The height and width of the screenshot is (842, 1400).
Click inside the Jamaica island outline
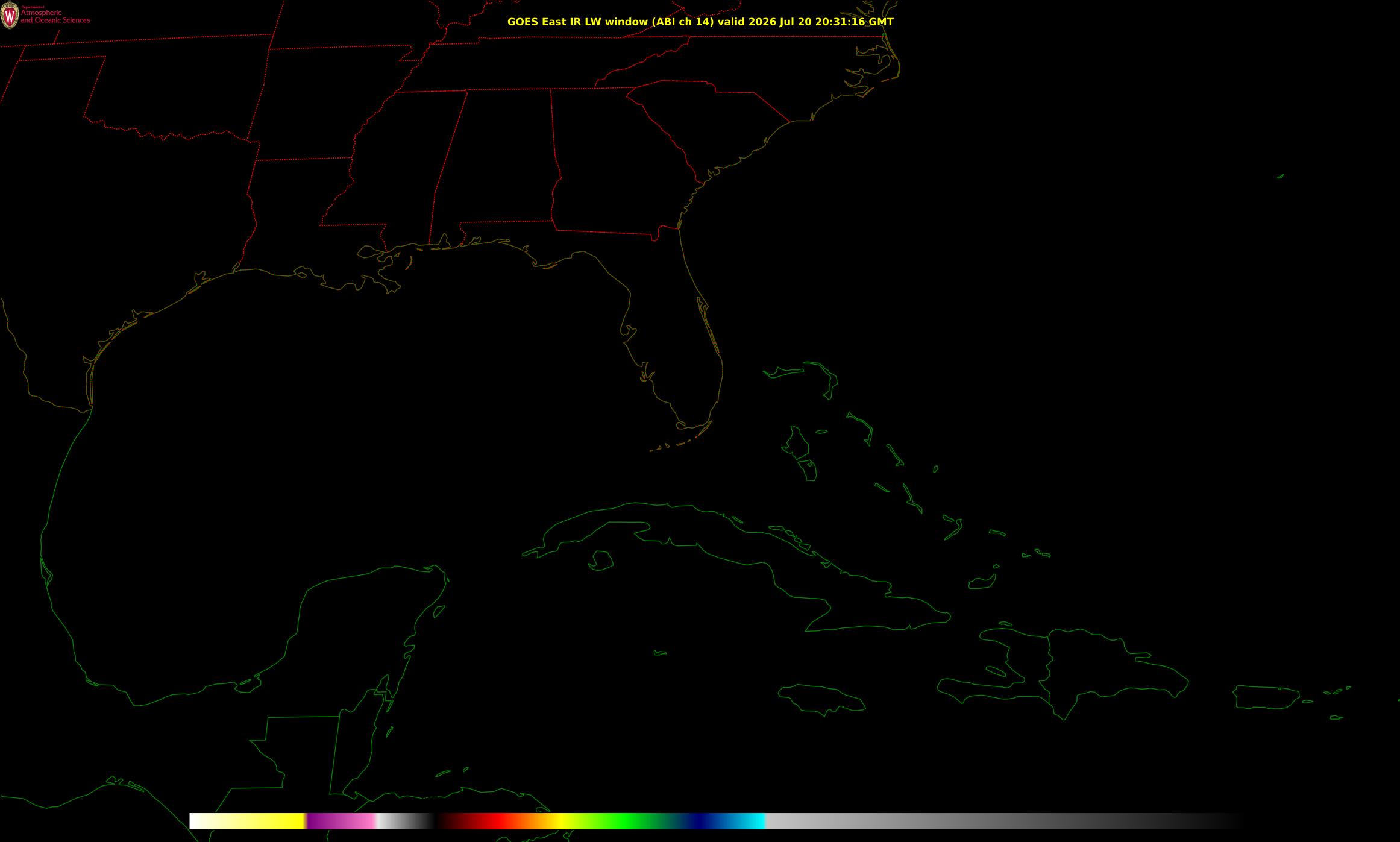pos(821,699)
